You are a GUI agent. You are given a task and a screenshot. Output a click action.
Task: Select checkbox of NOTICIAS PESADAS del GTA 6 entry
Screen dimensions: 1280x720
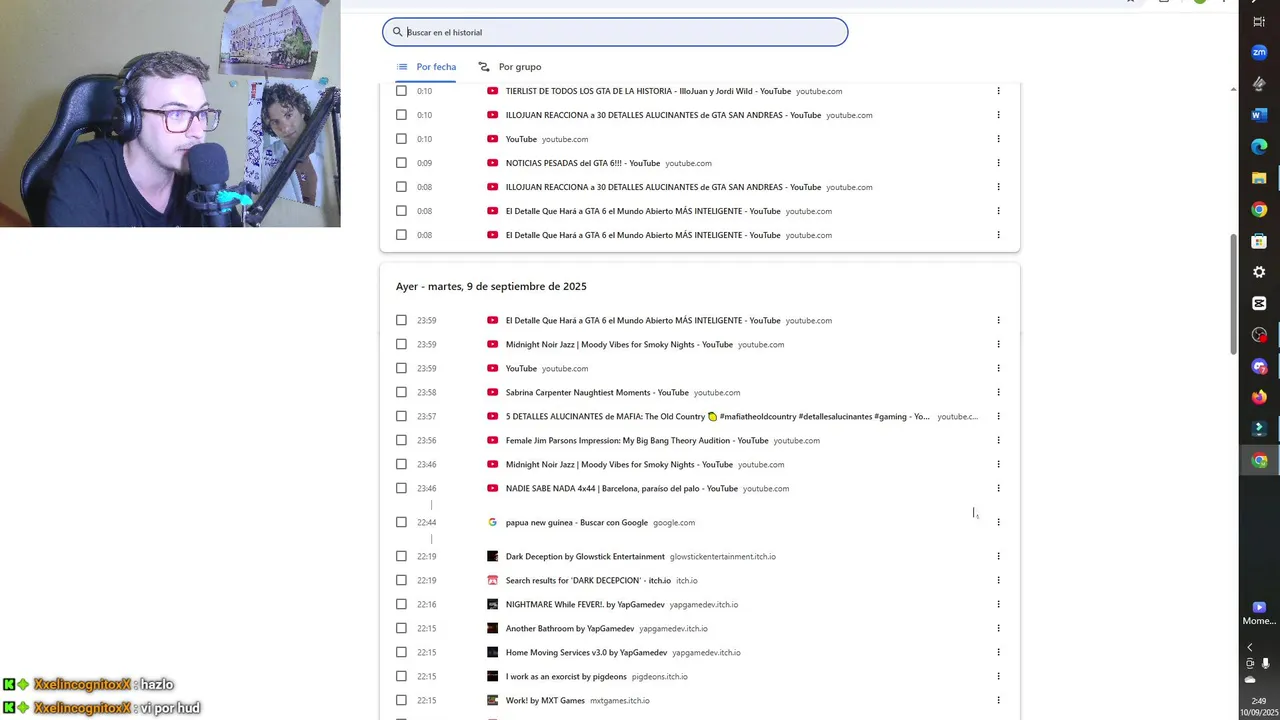401,163
